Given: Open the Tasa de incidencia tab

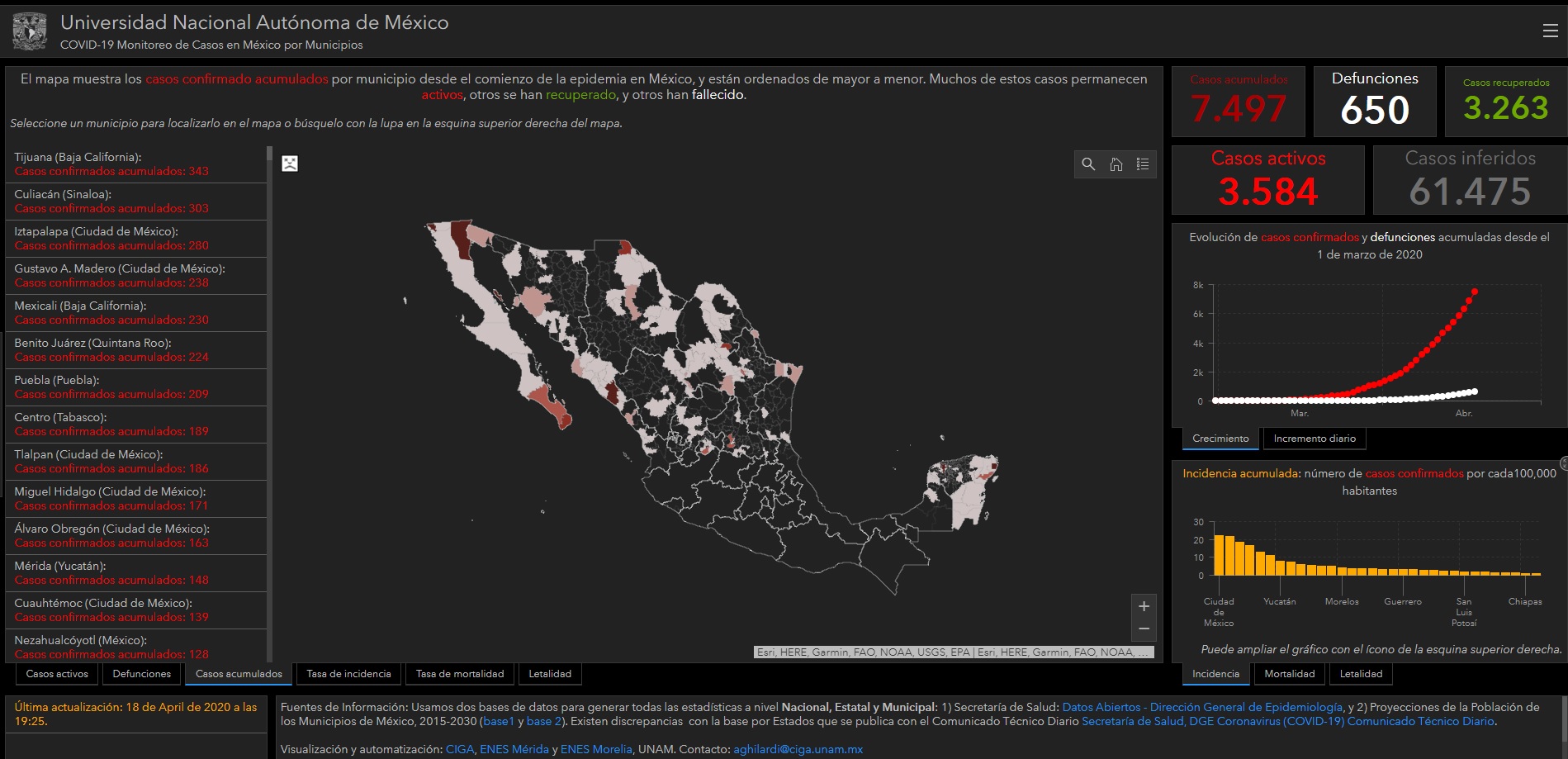Looking at the screenshot, I should coord(348,674).
